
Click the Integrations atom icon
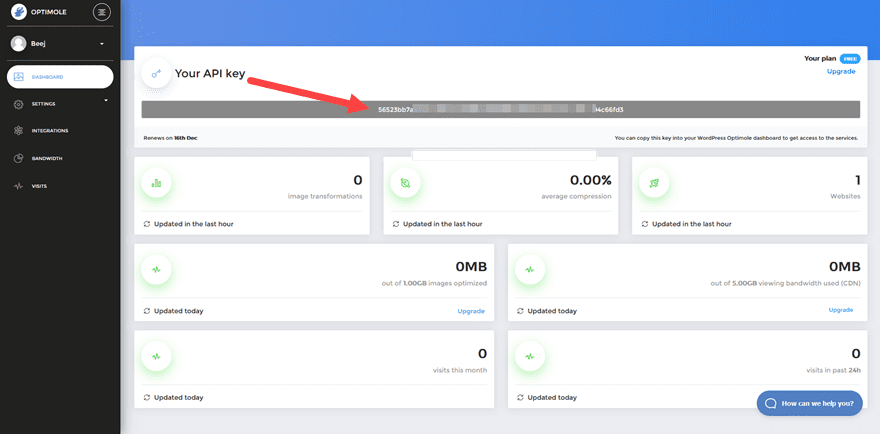(19, 131)
